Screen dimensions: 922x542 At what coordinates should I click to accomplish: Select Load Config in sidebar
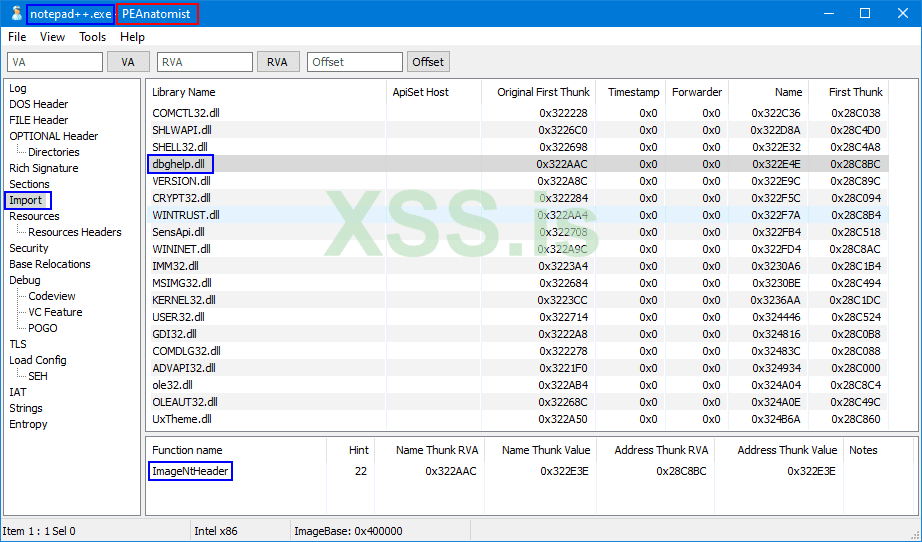(x=38, y=360)
